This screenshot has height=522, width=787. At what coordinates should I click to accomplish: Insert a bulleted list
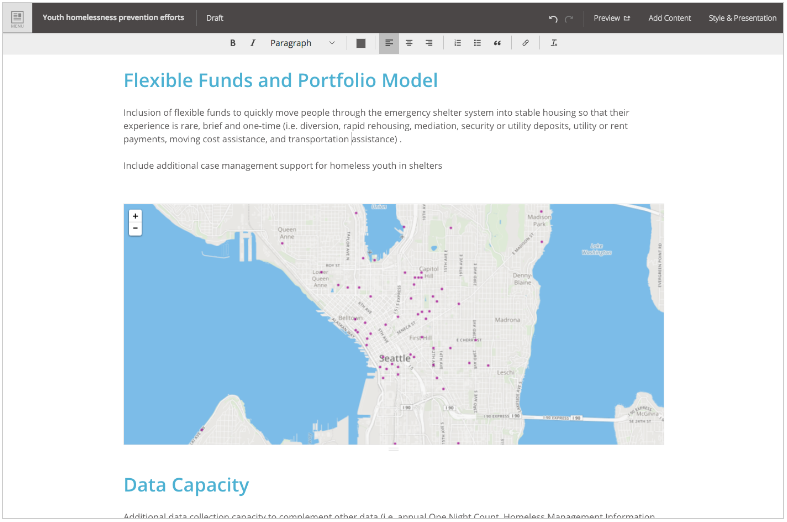click(x=477, y=43)
